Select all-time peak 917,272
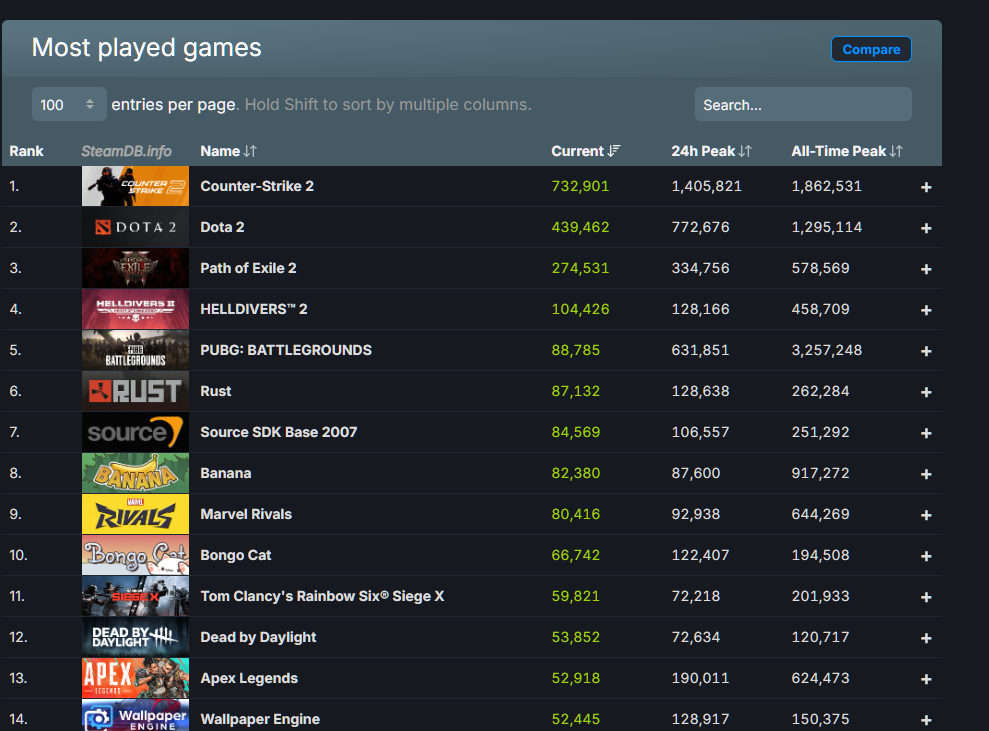 coord(820,473)
